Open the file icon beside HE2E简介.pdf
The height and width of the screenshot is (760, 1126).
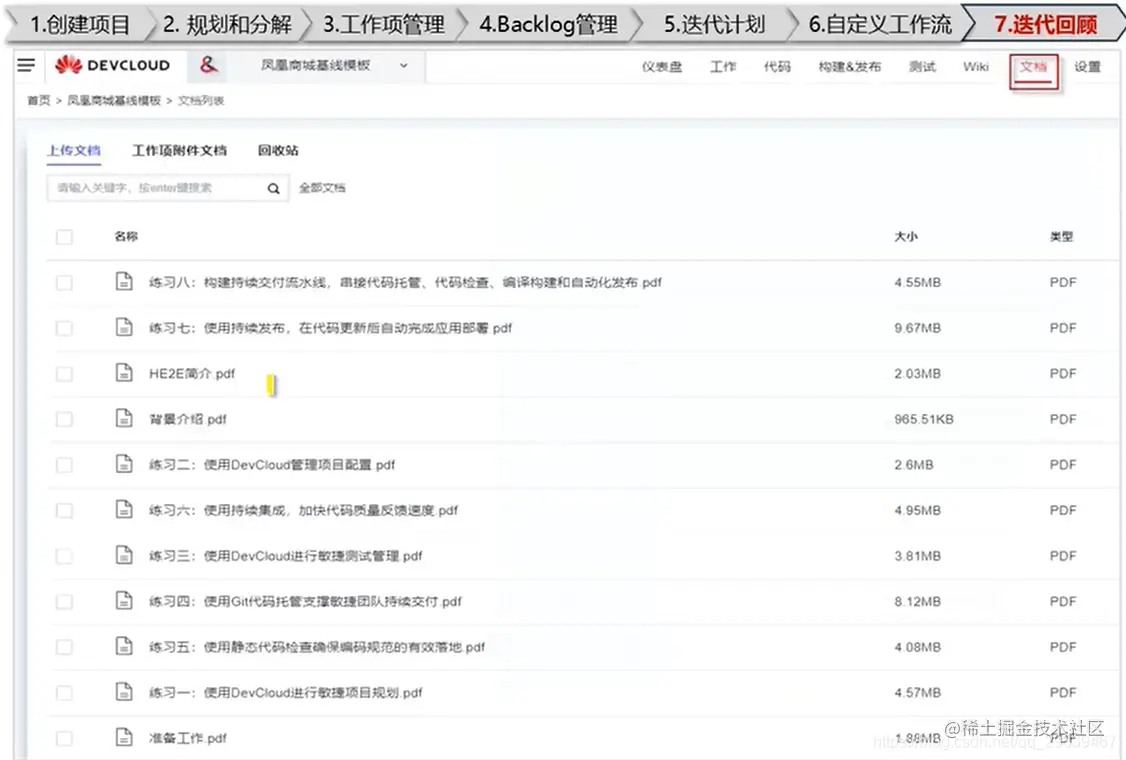pos(124,373)
